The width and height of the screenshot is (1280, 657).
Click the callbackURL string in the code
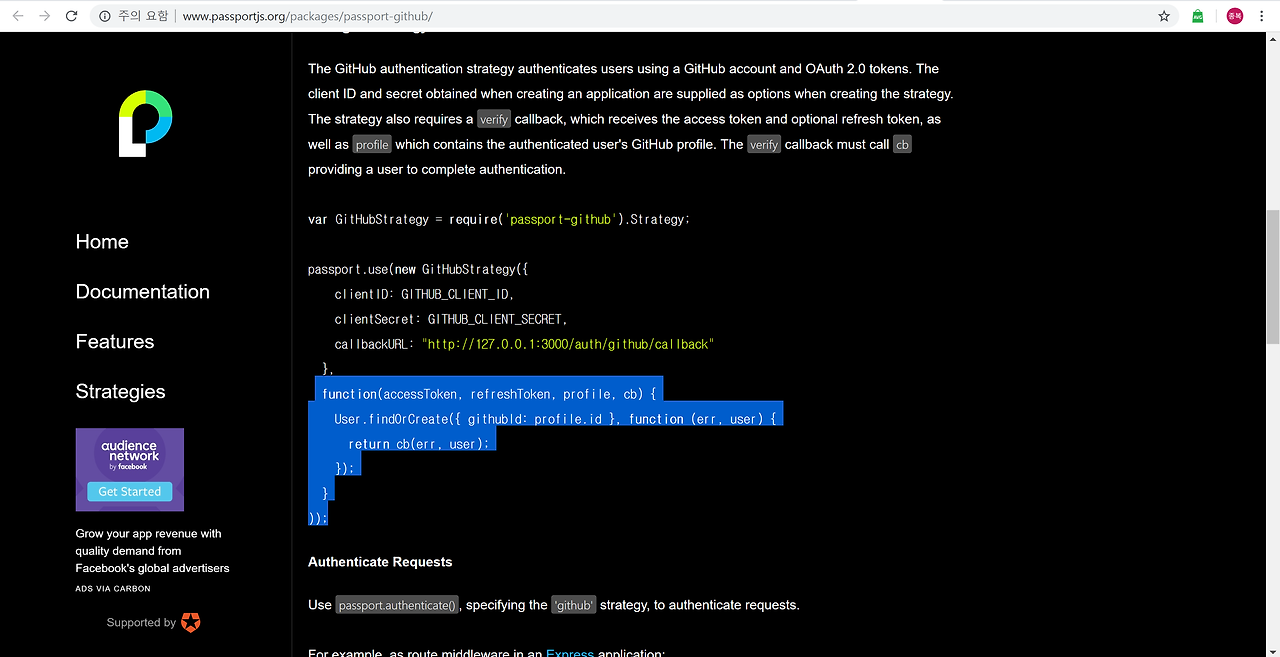pos(568,344)
